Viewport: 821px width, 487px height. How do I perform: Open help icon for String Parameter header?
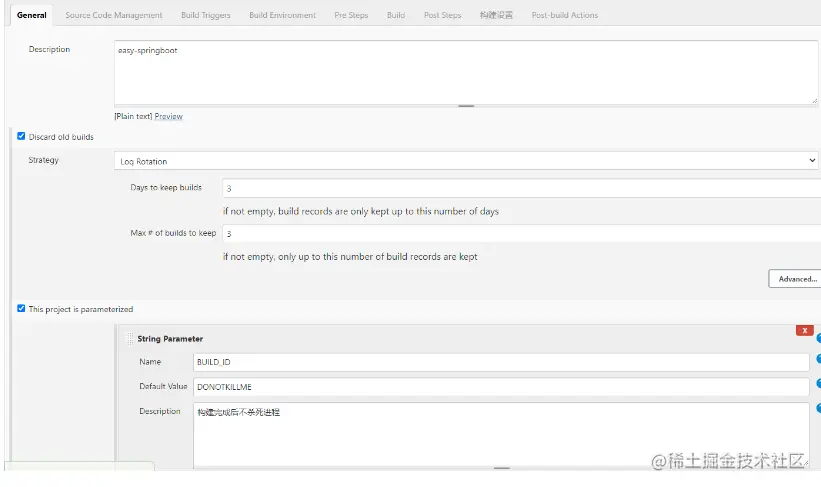click(x=819, y=339)
